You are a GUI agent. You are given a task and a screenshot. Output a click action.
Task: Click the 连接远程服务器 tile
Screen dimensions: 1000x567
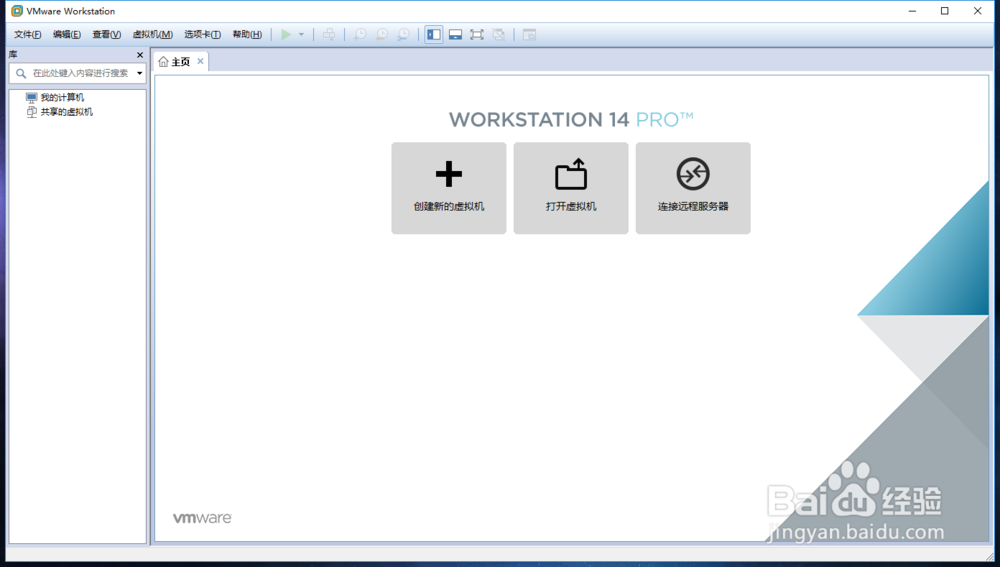pos(693,188)
